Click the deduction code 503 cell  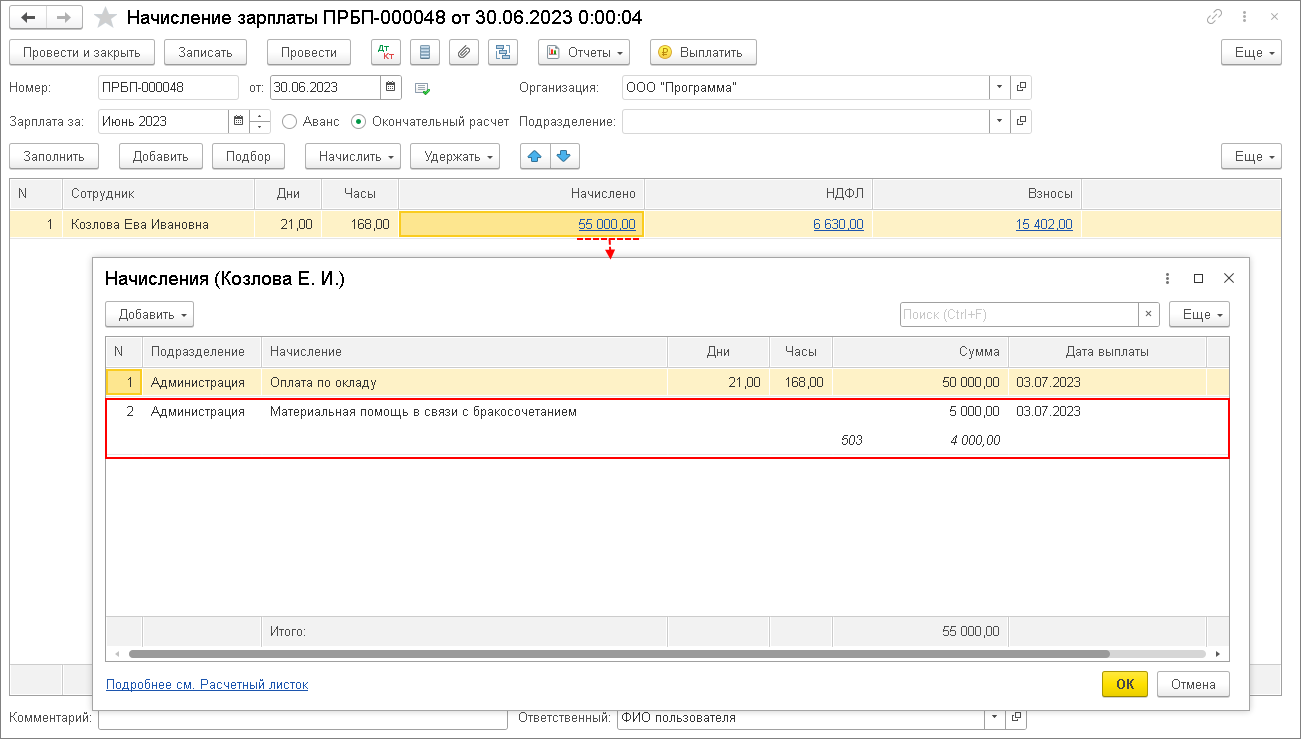[x=851, y=440]
